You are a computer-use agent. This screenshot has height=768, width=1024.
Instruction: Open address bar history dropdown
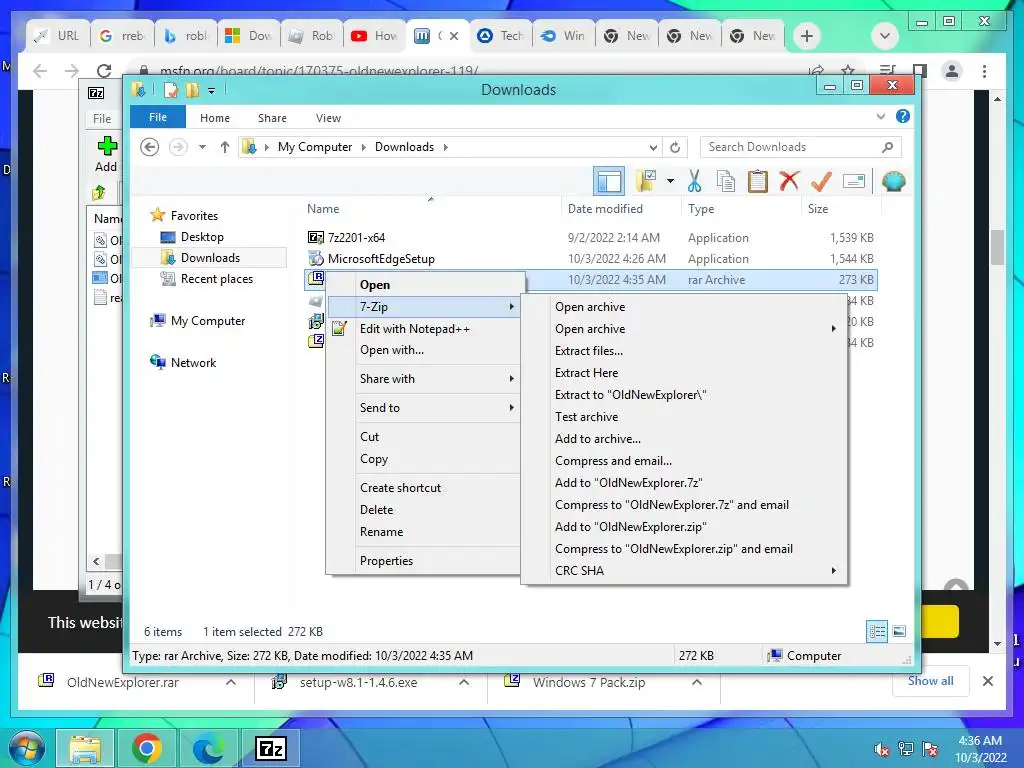point(653,148)
